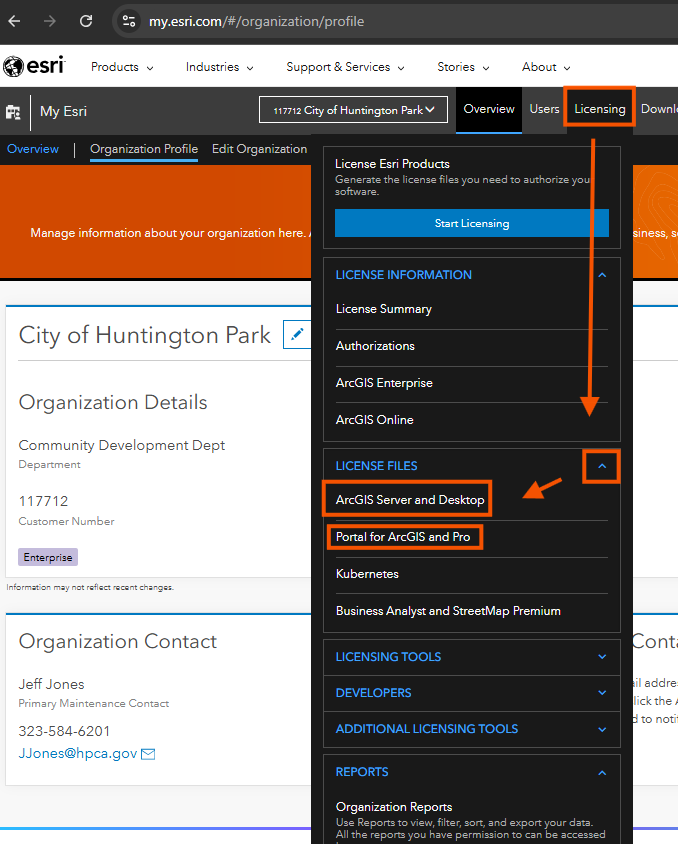Switch to the Users tab
Screen dimensions: 678x844
tap(544, 109)
